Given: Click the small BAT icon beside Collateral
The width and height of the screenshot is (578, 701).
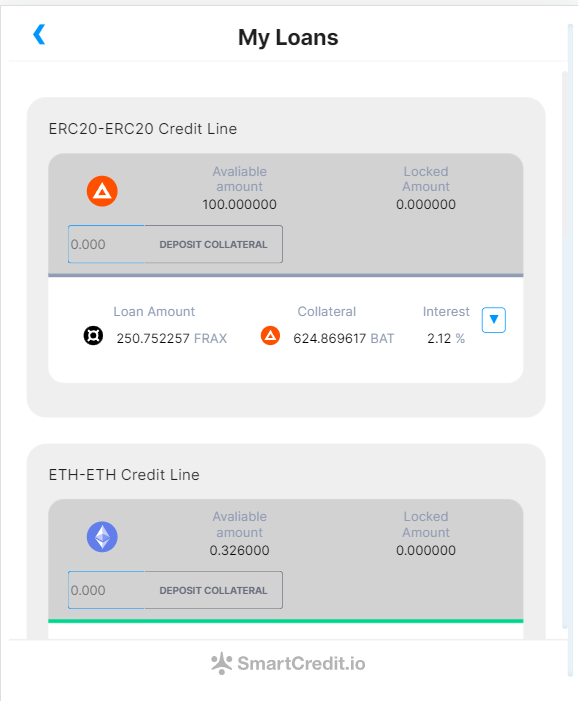Looking at the screenshot, I should [270, 336].
